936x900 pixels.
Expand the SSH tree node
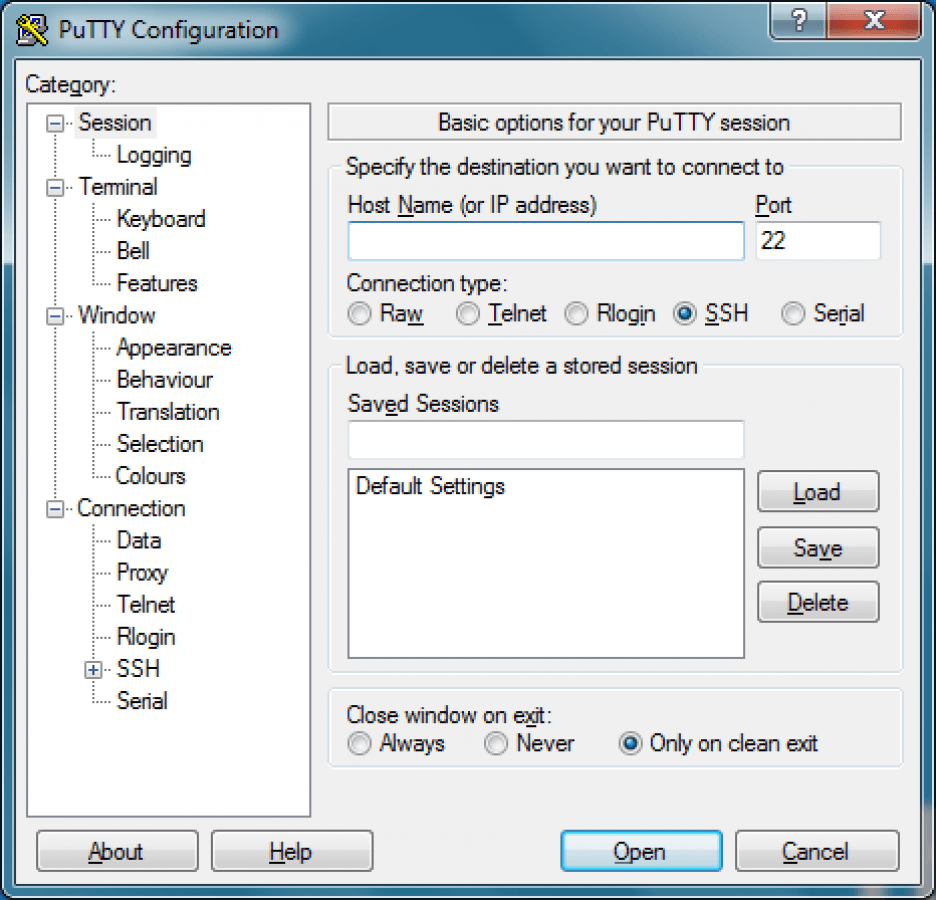click(94, 670)
